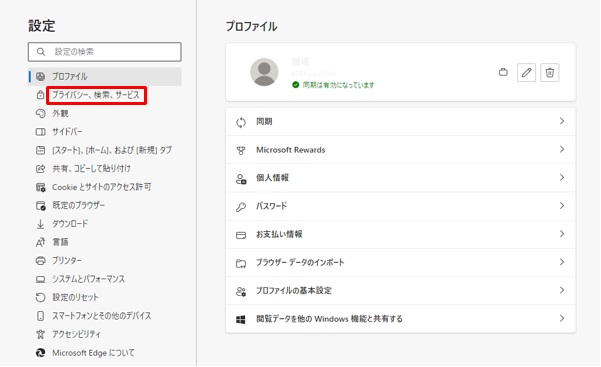Click the 既定のブラウザー icon
This screenshot has height=367, width=601.
click(x=40, y=205)
